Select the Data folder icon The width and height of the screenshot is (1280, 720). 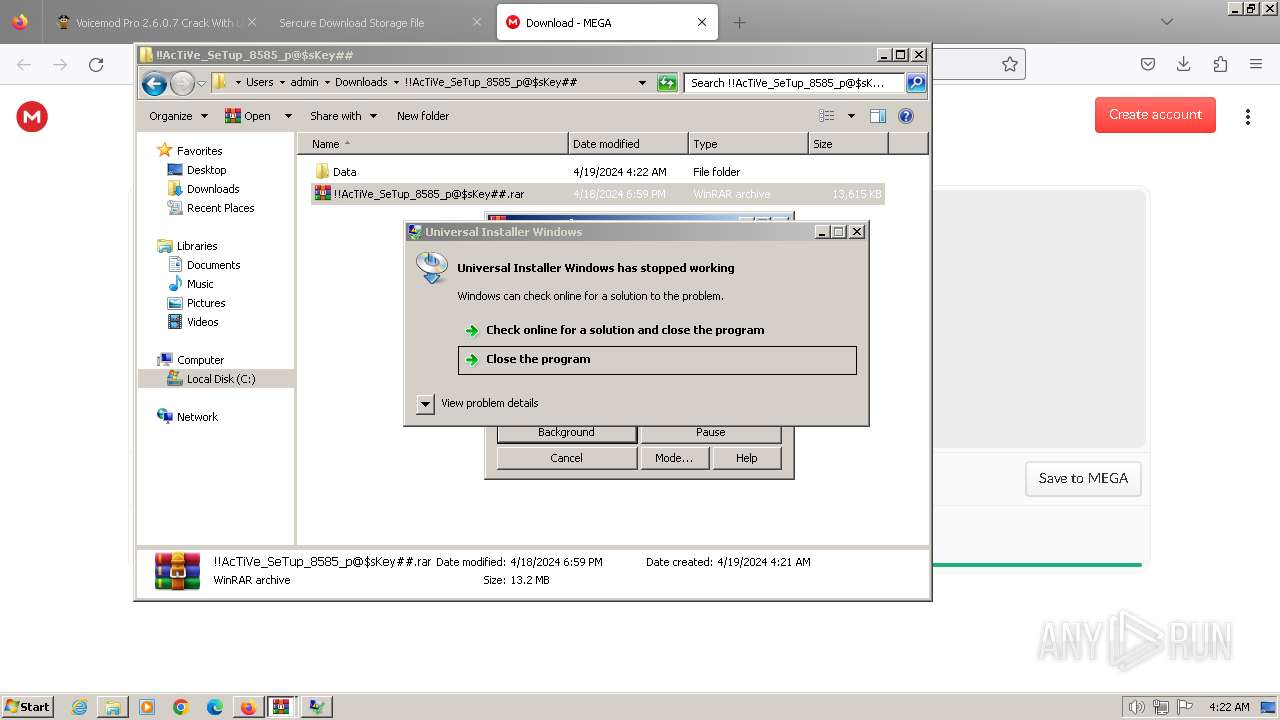(322, 172)
